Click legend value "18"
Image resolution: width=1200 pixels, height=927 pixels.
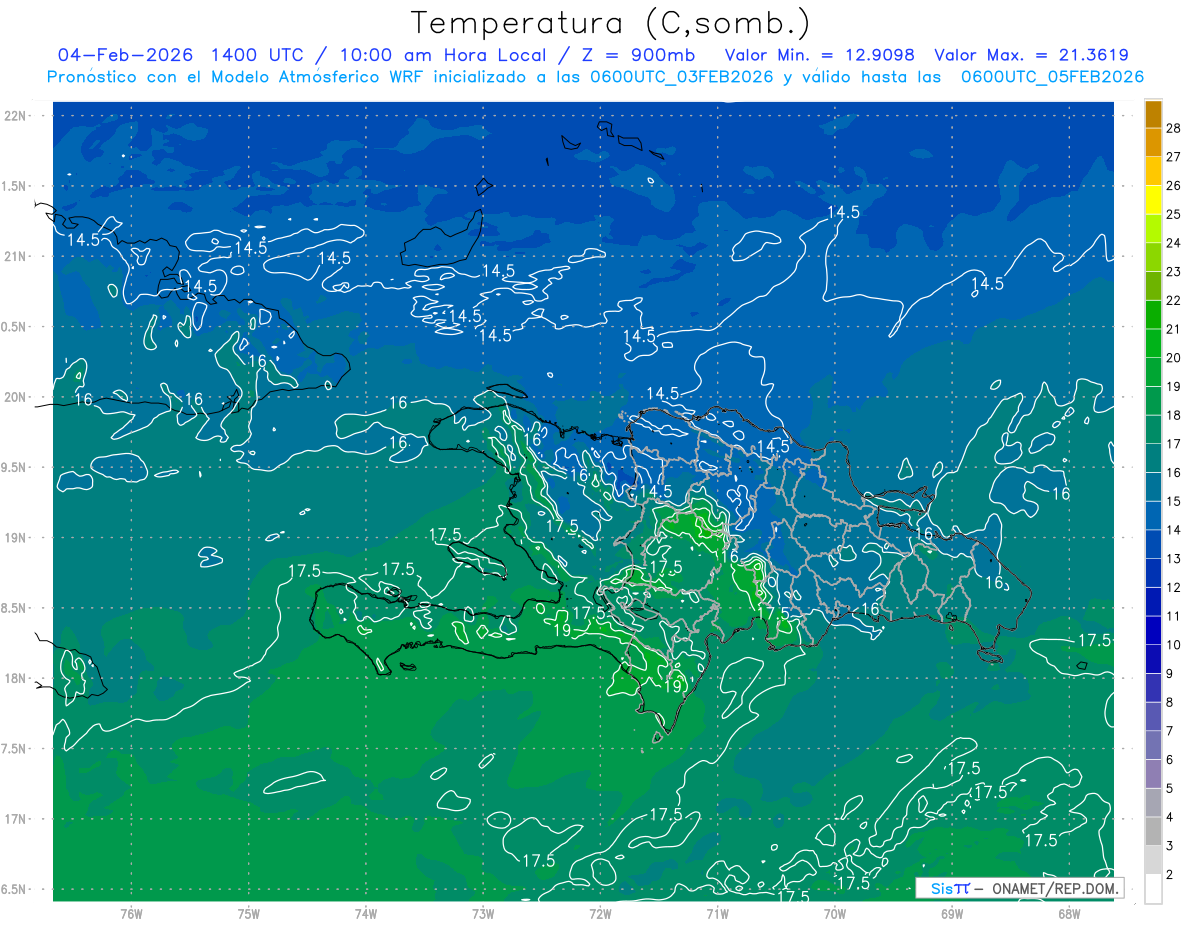click(1173, 415)
